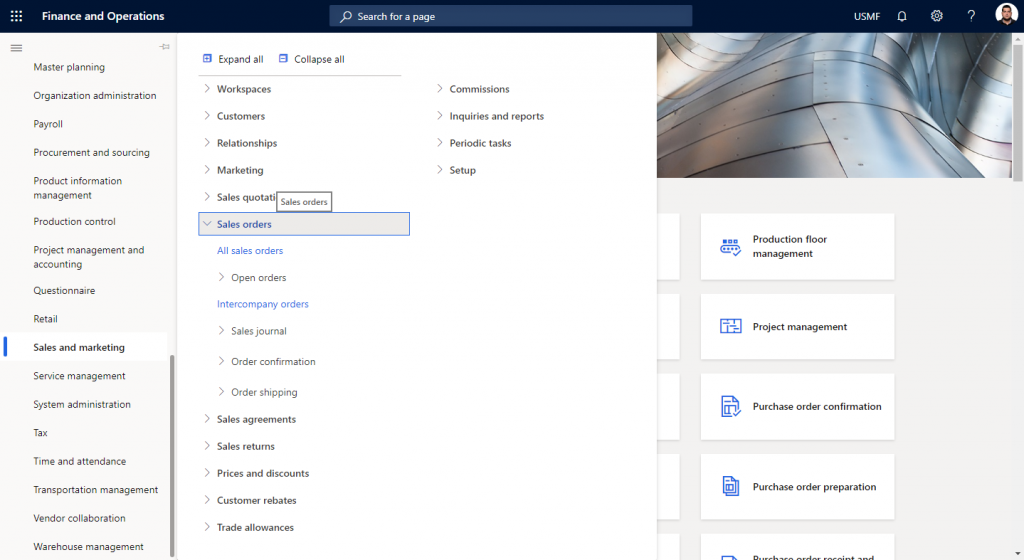
Task: Open the Tax module
Action: coord(40,433)
